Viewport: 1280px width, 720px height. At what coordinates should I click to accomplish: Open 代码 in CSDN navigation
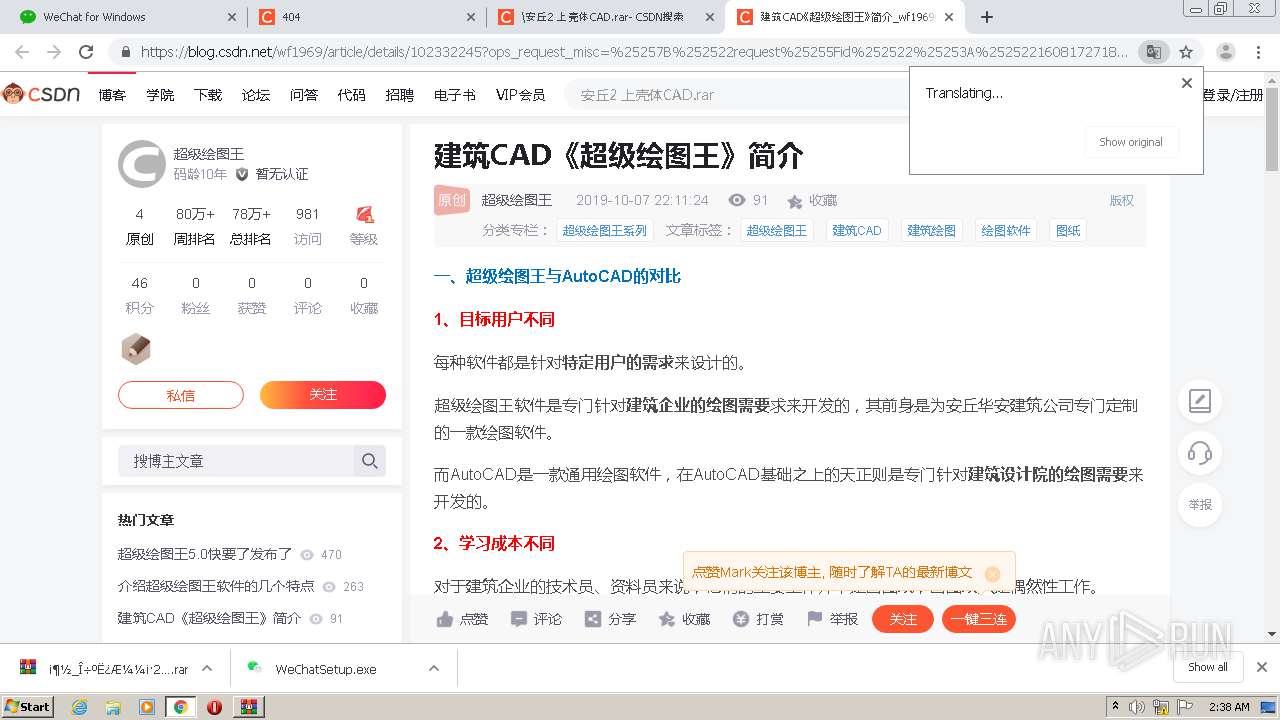pyautogui.click(x=351, y=95)
